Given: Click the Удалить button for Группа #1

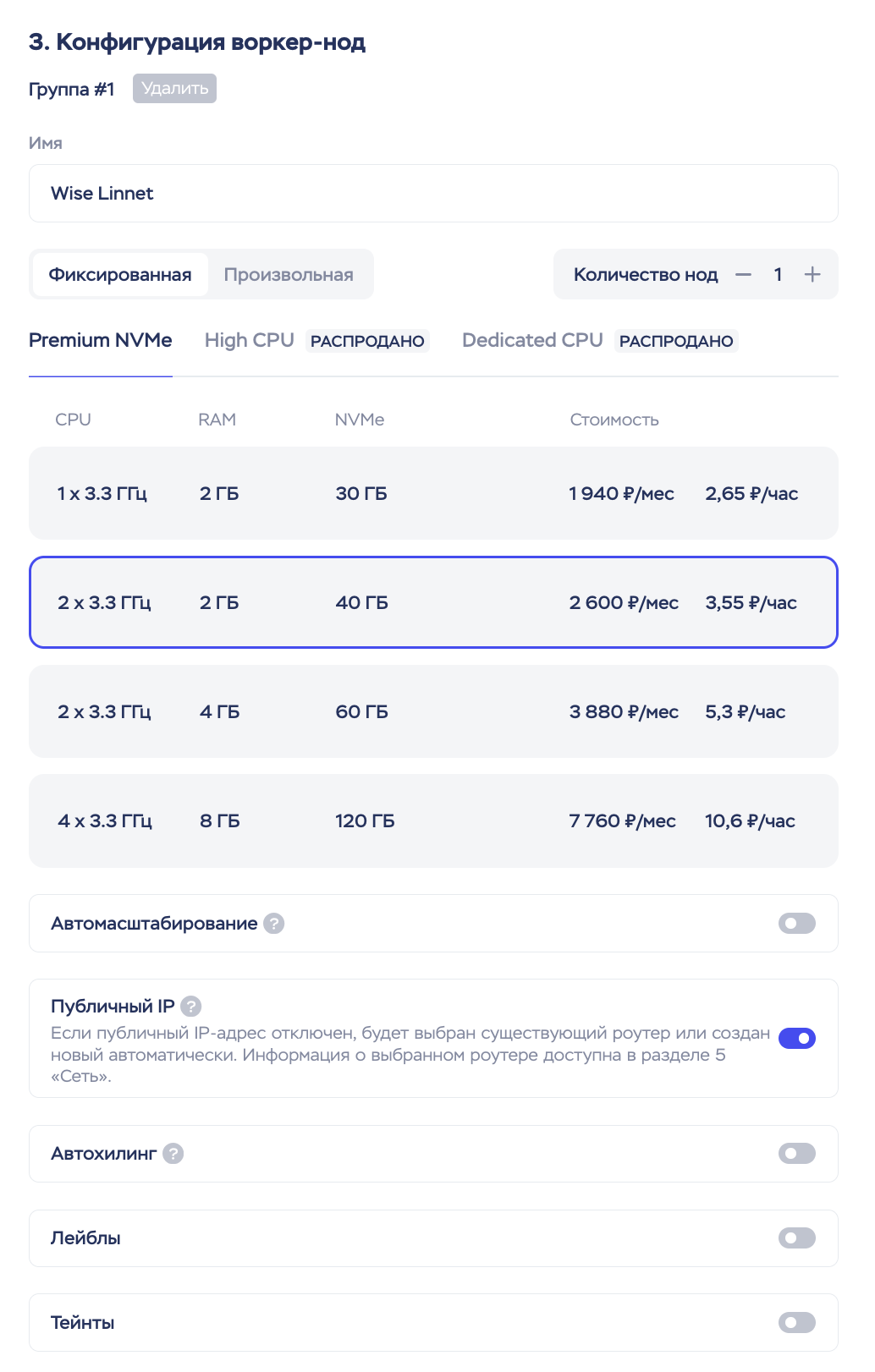Looking at the screenshot, I should tap(174, 89).
